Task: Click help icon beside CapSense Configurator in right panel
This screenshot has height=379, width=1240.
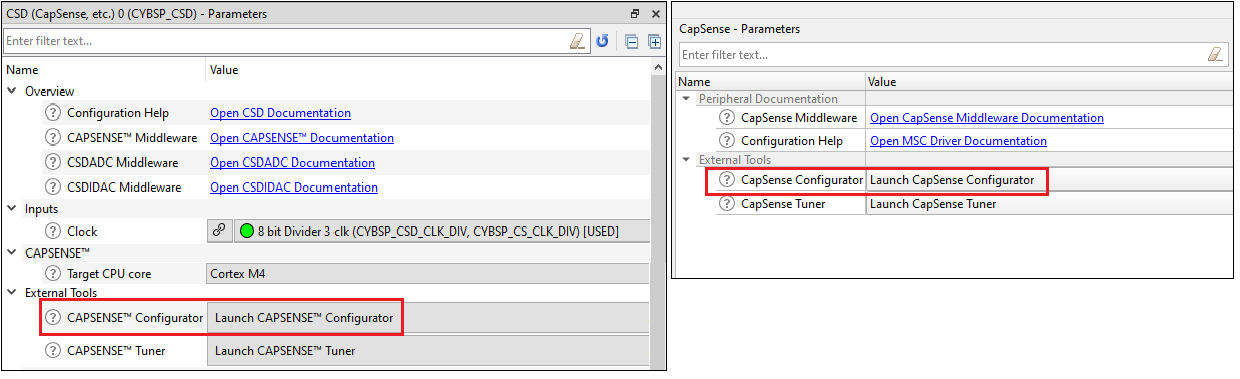Action: 727,180
